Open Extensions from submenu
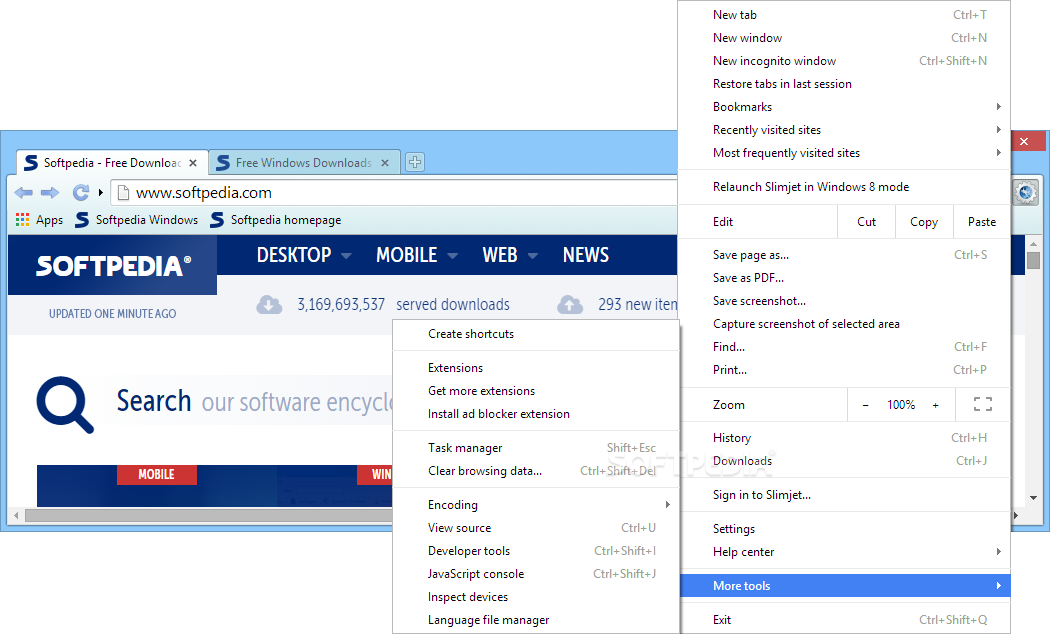This screenshot has width=1050, height=634. click(x=536, y=368)
